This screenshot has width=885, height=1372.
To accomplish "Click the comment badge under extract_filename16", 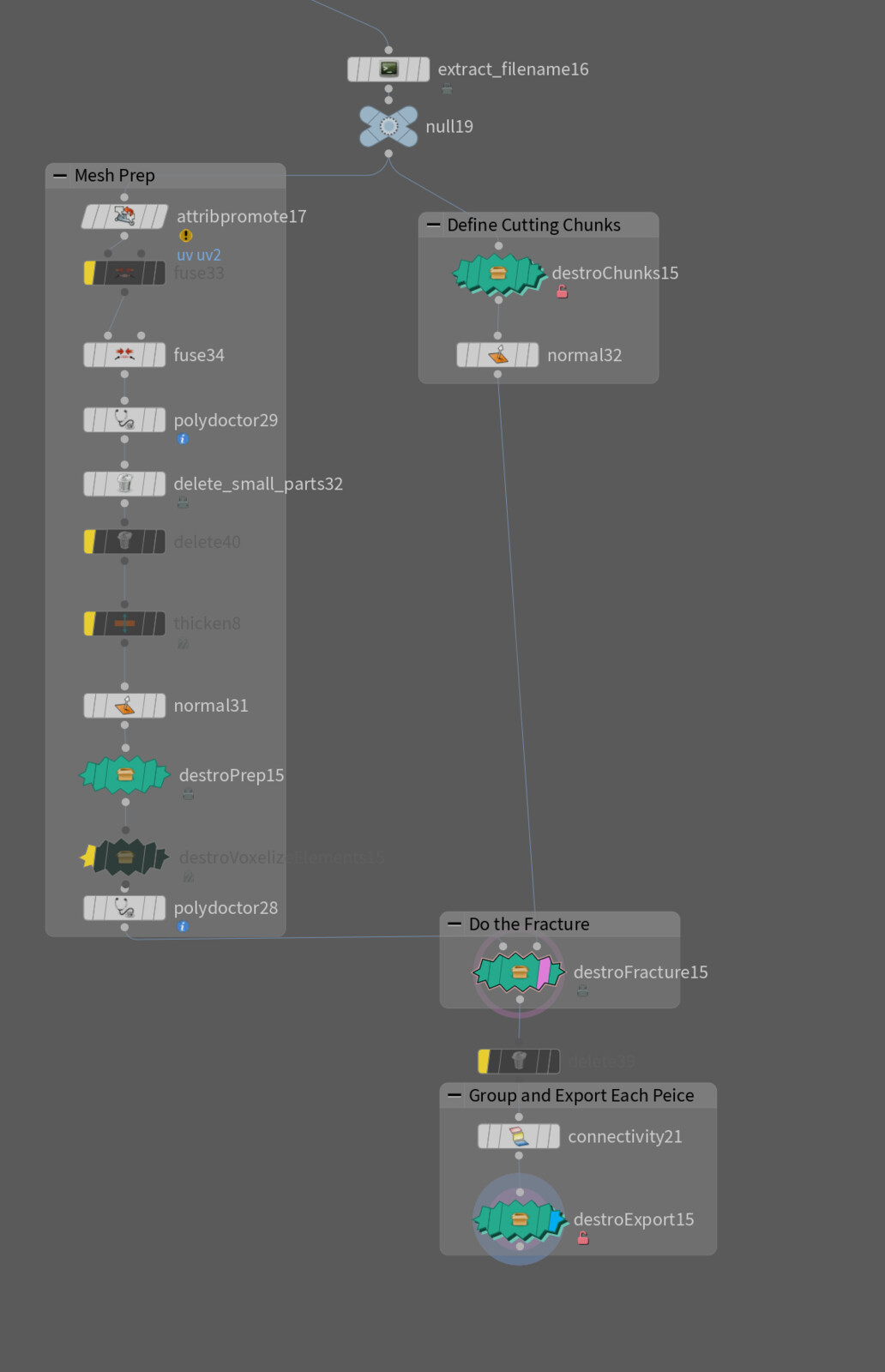I will coord(447,89).
